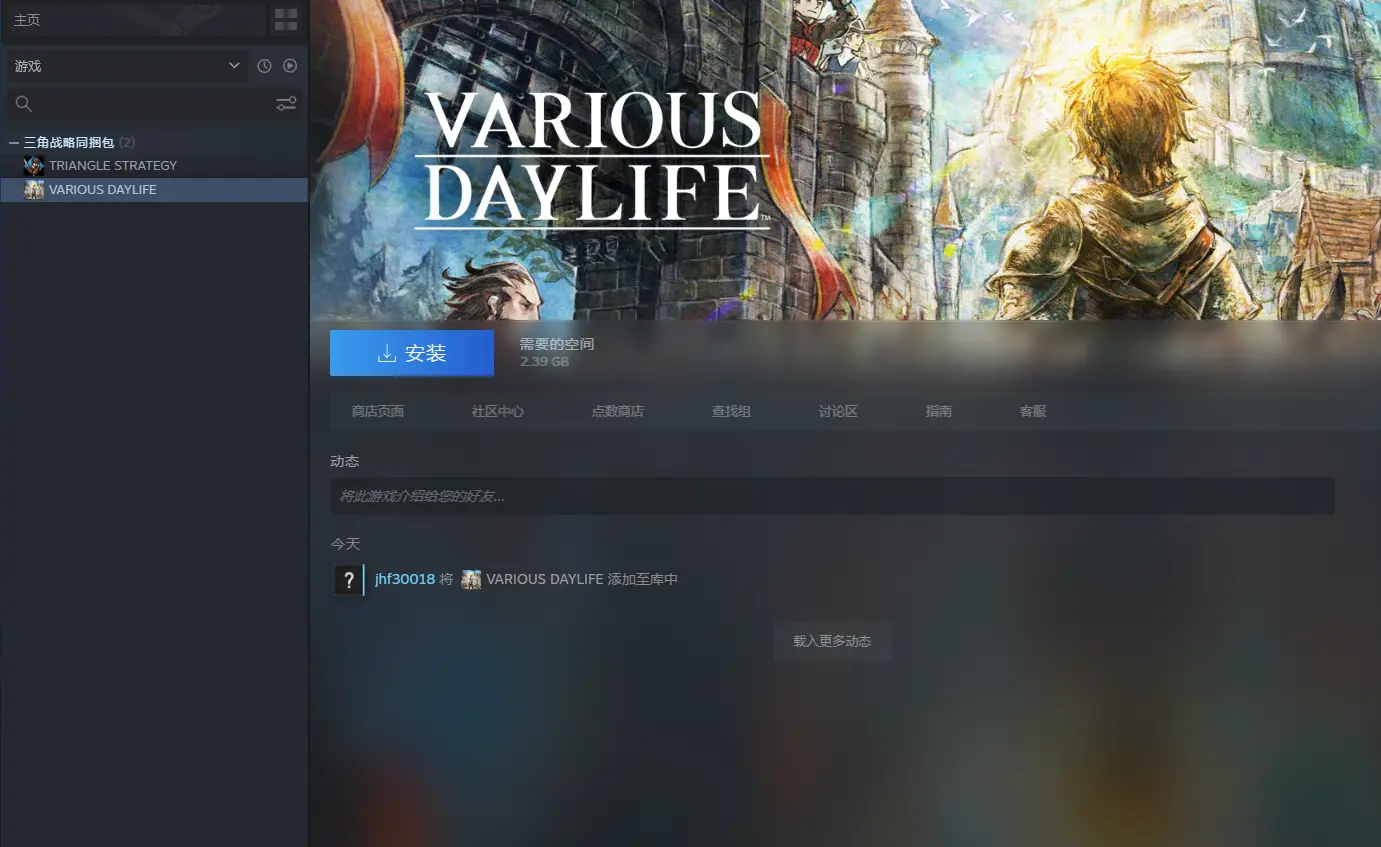Open the 游戏 filter dropdown
Screen dimensions: 1381x847
[x=127, y=66]
